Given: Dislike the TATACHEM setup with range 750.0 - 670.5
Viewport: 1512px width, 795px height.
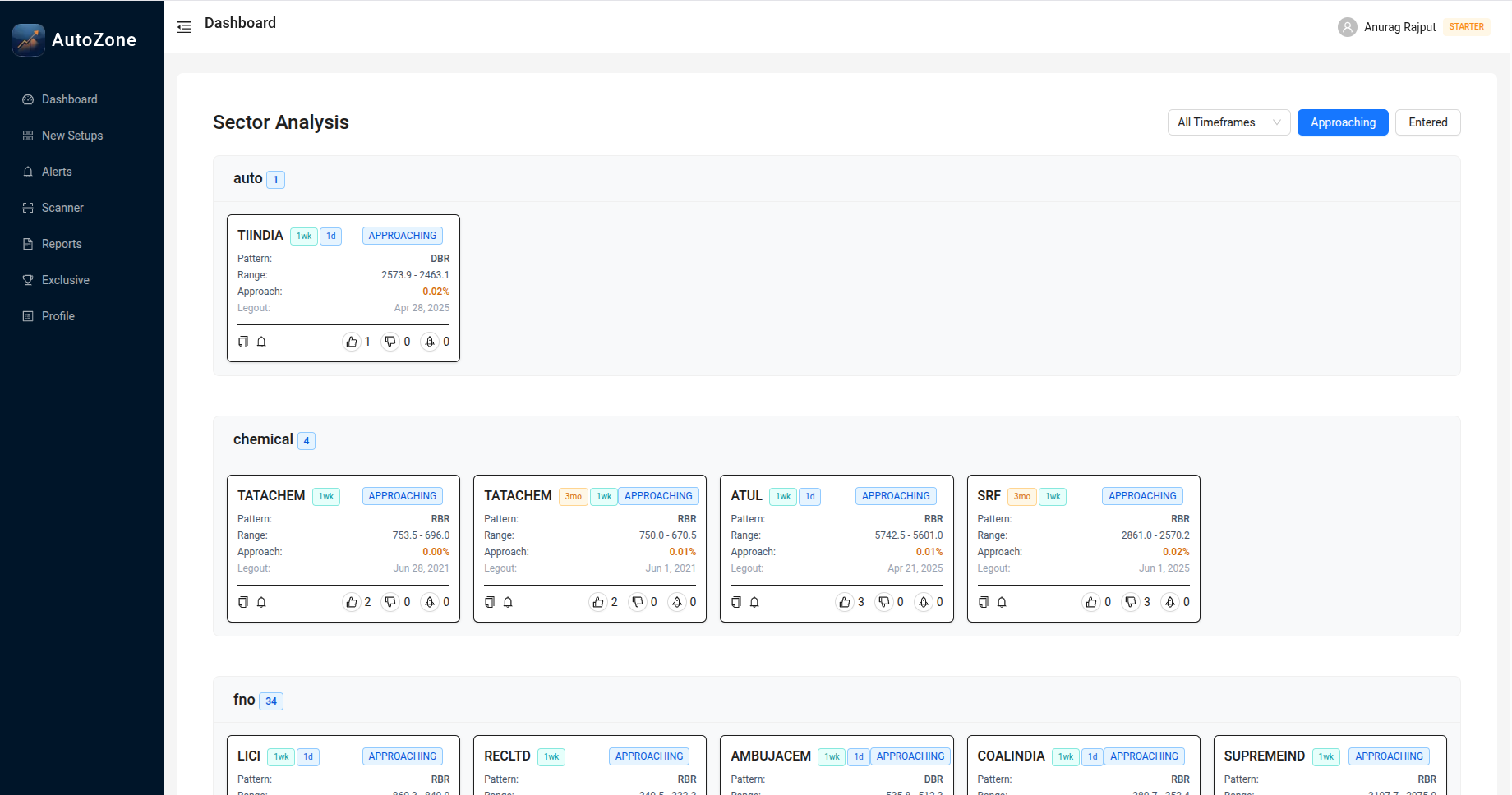Looking at the screenshot, I should tap(637, 602).
